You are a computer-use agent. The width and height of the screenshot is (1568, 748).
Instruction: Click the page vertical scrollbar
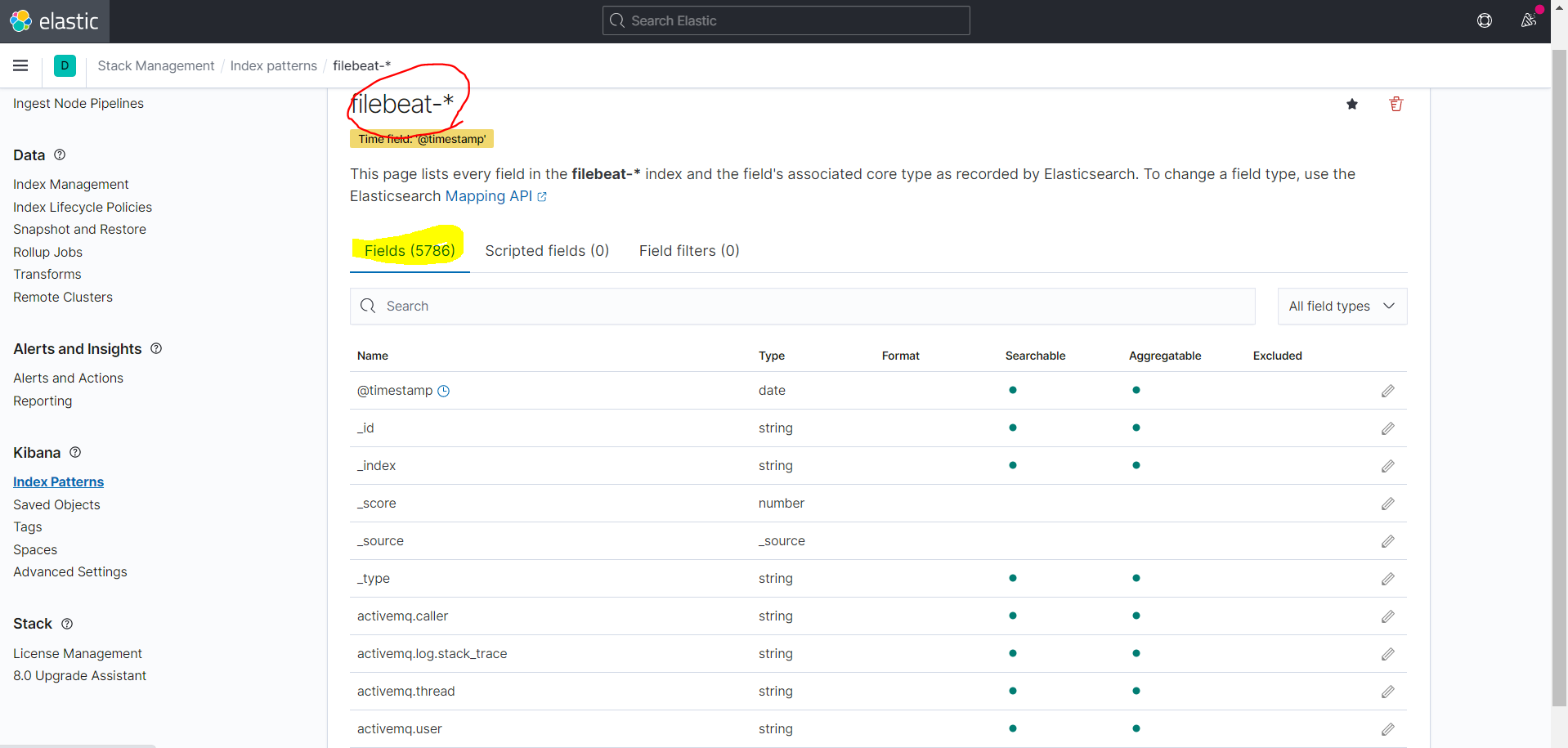pos(1559,376)
